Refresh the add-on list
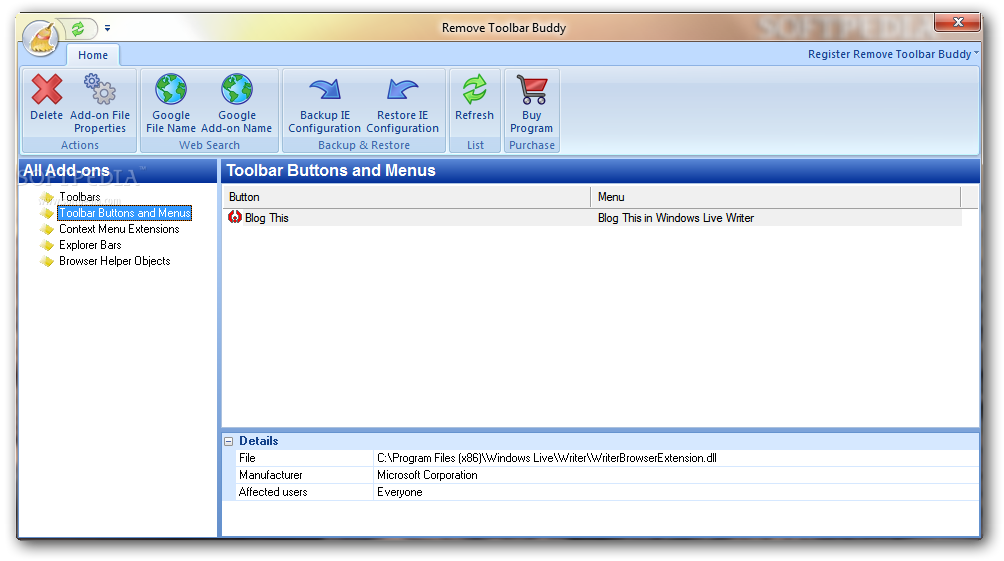Viewport: 1004px width, 561px height. pyautogui.click(x=474, y=97)
